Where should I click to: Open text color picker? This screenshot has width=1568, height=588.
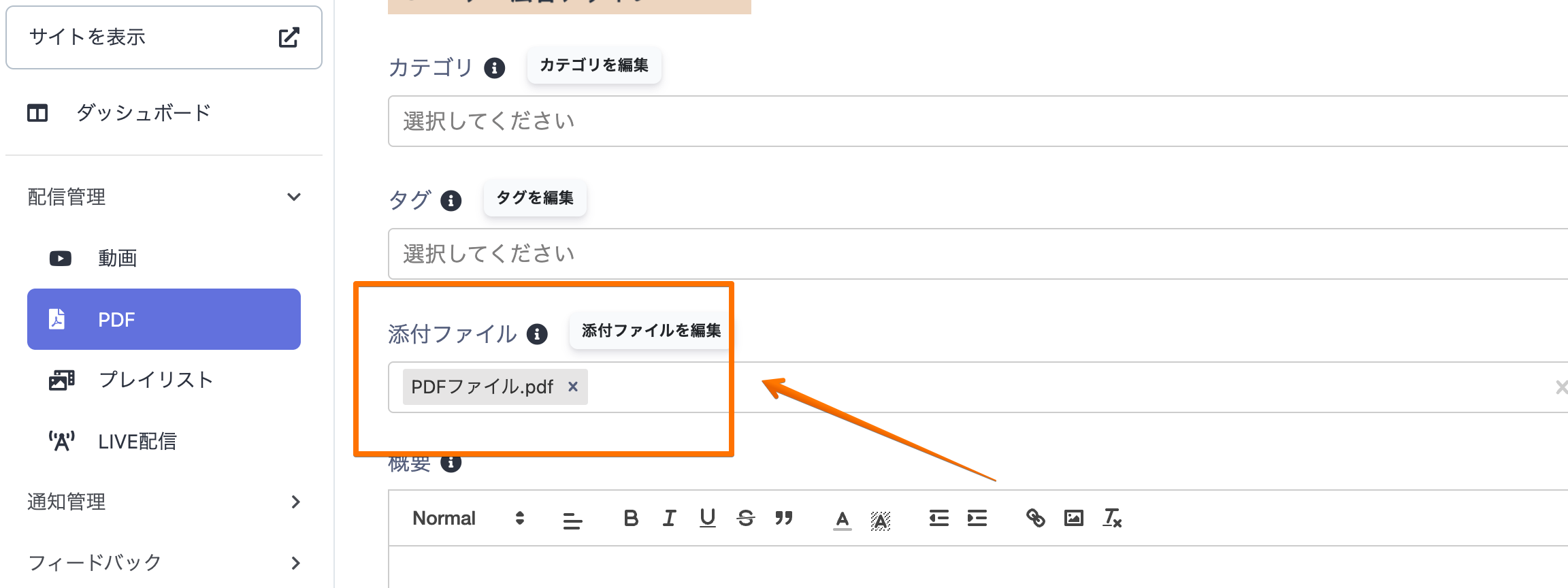(842, 520)
